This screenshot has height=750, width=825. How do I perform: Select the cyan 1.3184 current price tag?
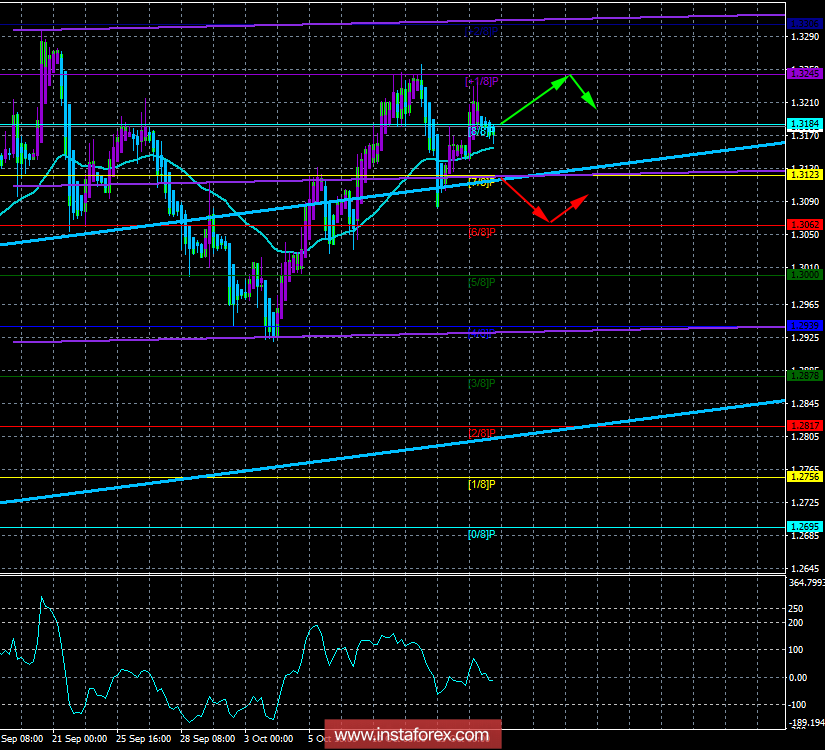[804, 124]
